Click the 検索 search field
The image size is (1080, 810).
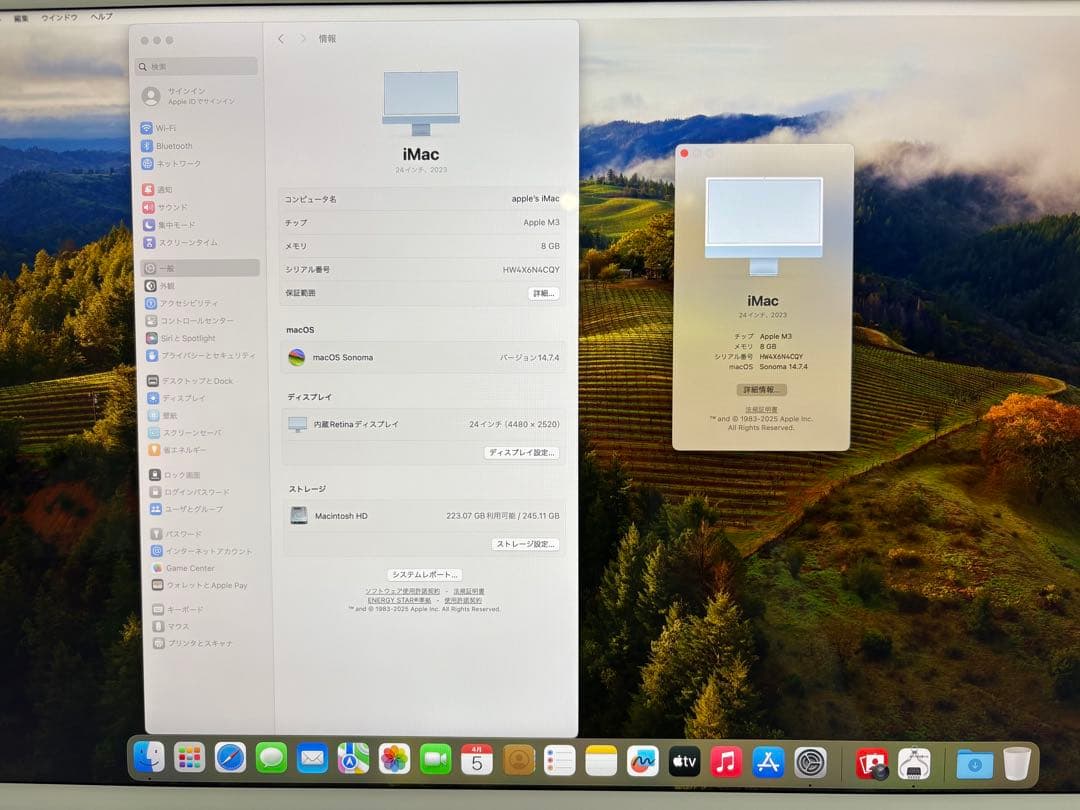click(196, 65)
